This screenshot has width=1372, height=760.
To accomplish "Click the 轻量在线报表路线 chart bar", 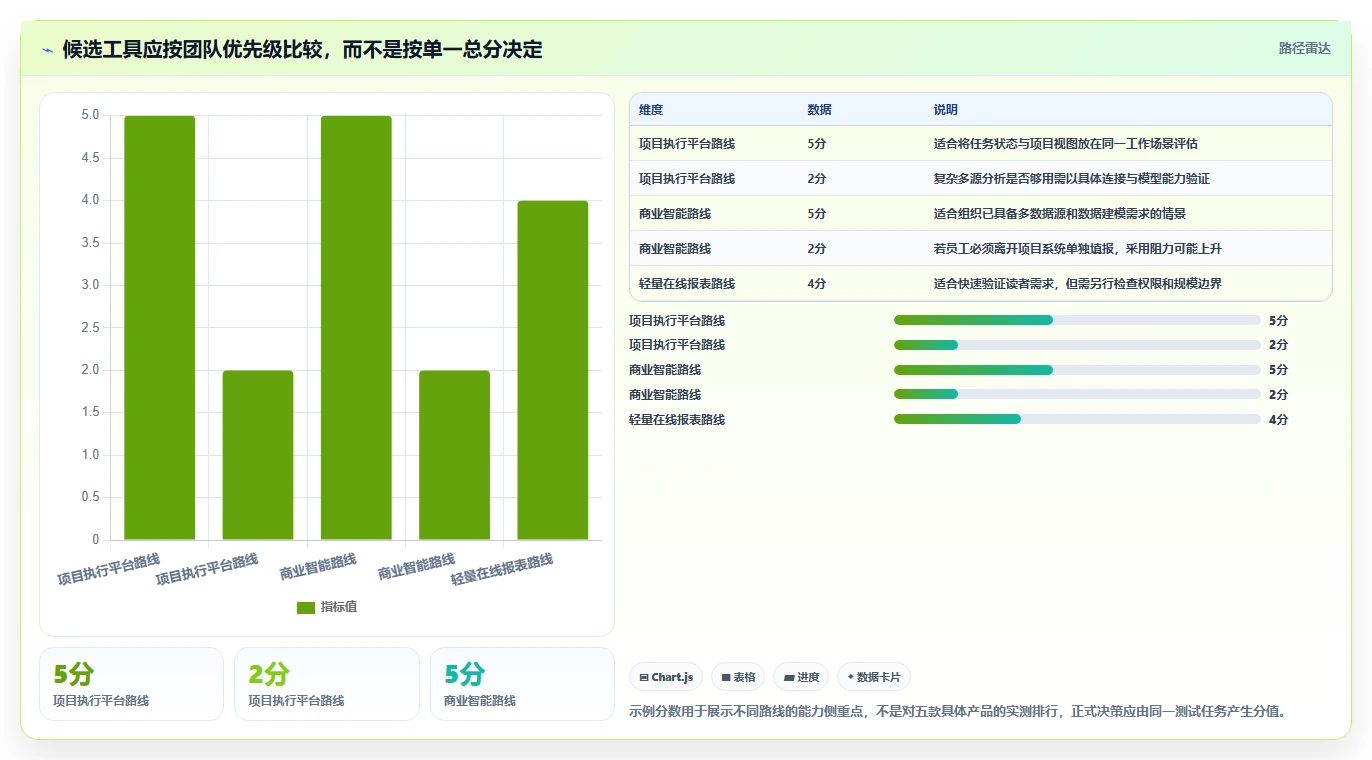I will coord(552,370).
